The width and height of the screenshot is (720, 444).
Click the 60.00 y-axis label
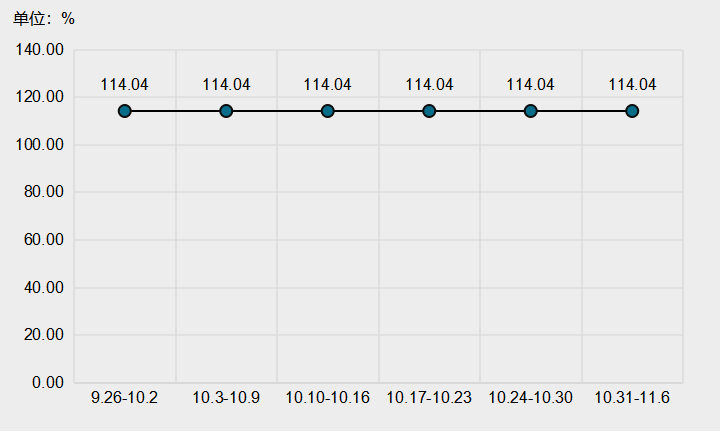point(45,240)
